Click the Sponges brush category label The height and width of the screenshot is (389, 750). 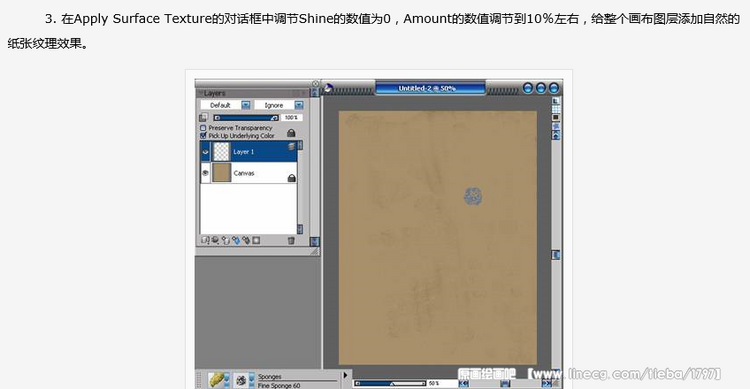pos(269,377)
